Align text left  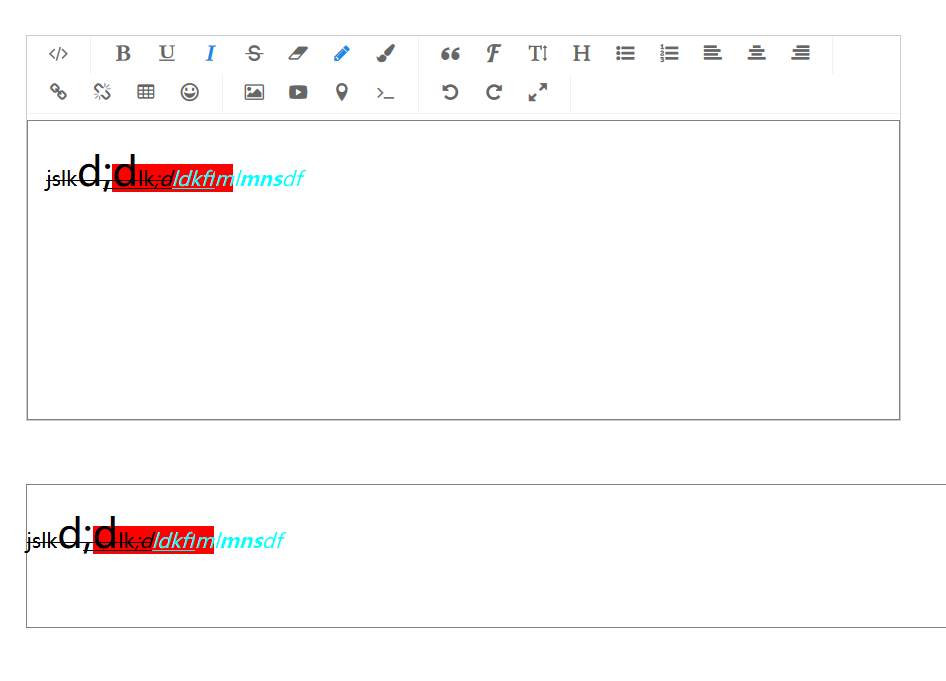pos(713,53)
